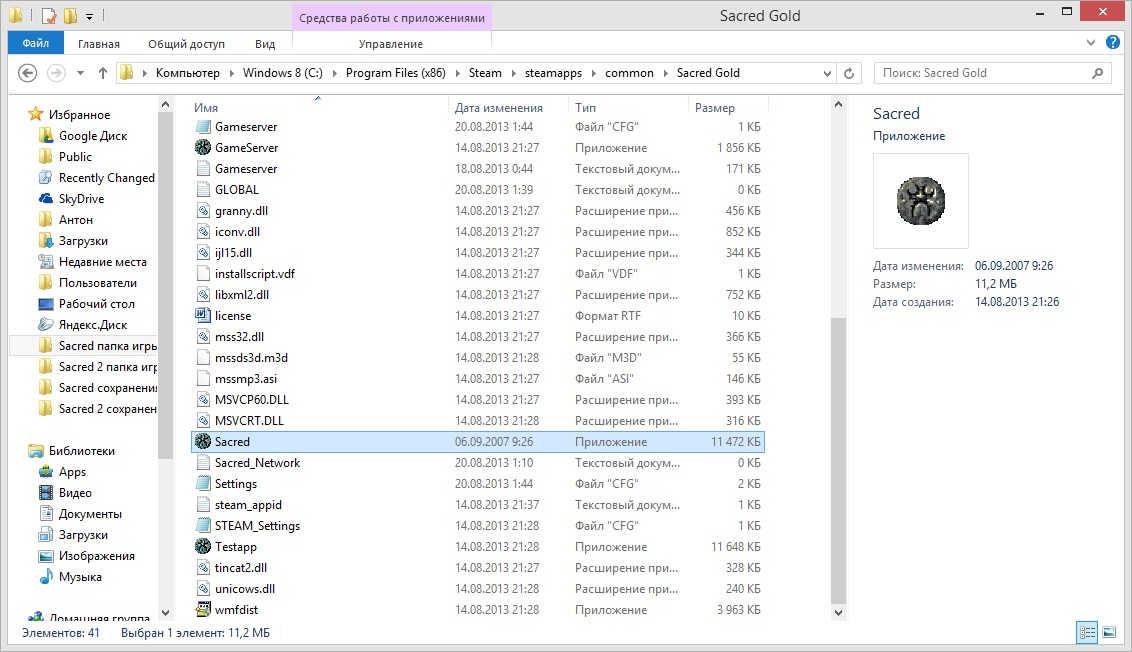Screen dimensions: 1132x652
Task: Click the GameServer application icon
Action: click(203, 147)
